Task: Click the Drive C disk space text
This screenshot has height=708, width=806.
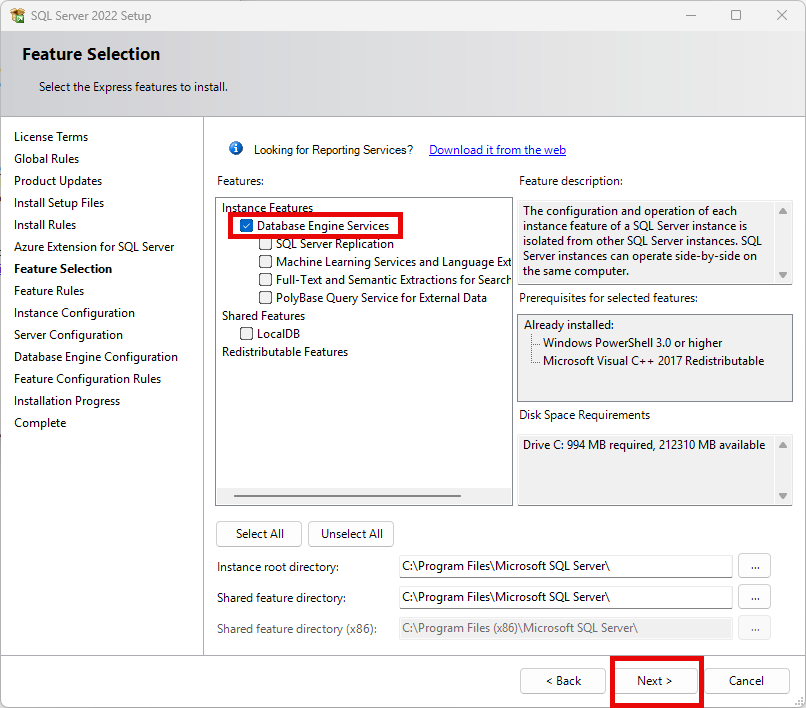Action: coord(644,445)
